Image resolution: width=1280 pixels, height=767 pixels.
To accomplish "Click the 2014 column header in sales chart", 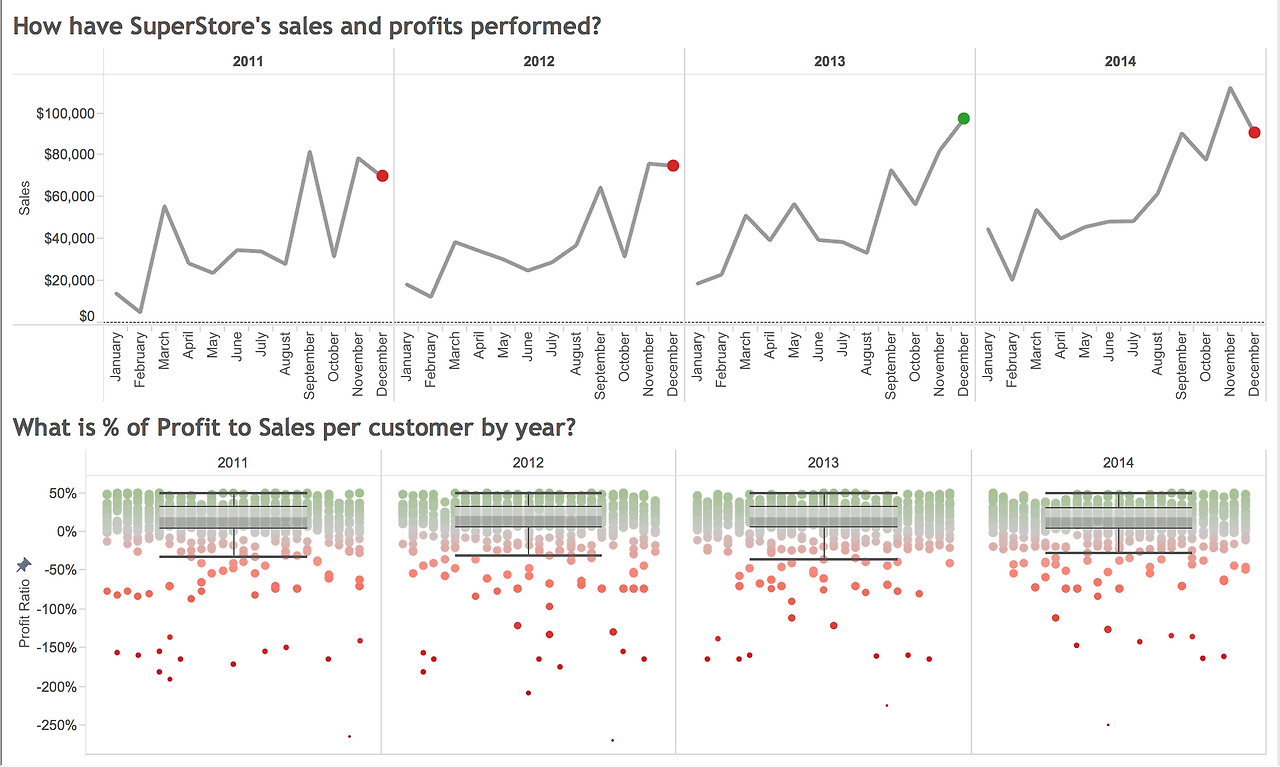I will click(x=1120, y=61).
